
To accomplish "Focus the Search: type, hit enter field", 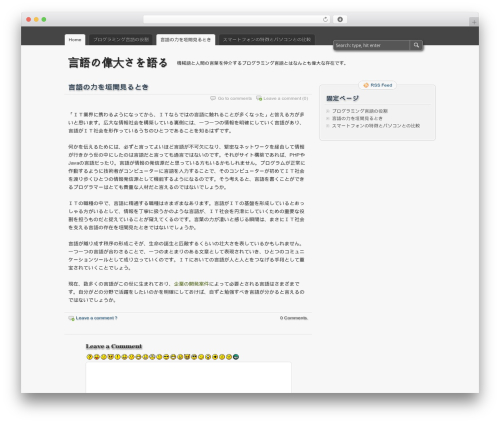I will pos(372,45).
